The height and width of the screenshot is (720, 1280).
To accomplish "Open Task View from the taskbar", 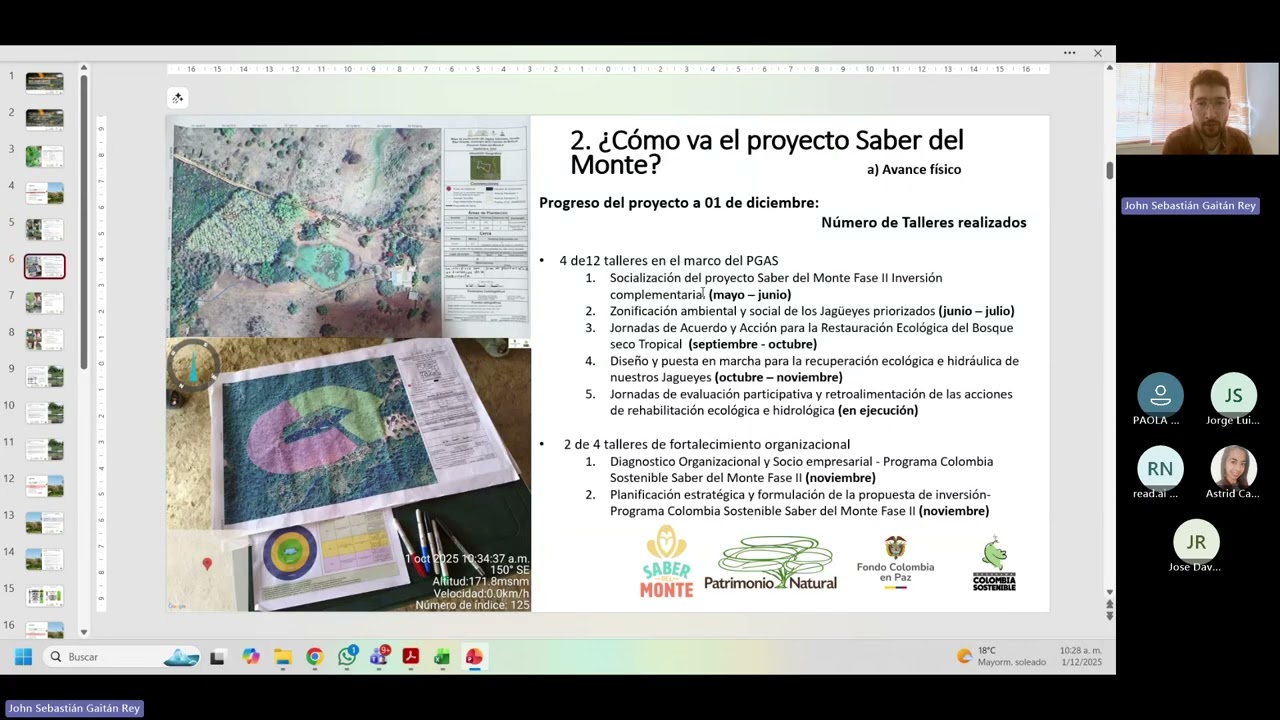I will [x=217, y=657].
